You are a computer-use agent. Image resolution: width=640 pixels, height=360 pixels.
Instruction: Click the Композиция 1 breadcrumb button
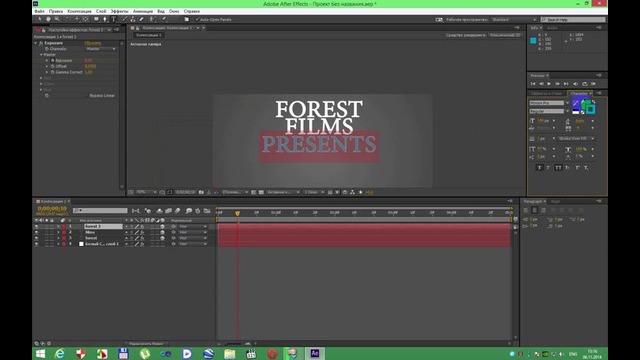[x=149, y=35]
